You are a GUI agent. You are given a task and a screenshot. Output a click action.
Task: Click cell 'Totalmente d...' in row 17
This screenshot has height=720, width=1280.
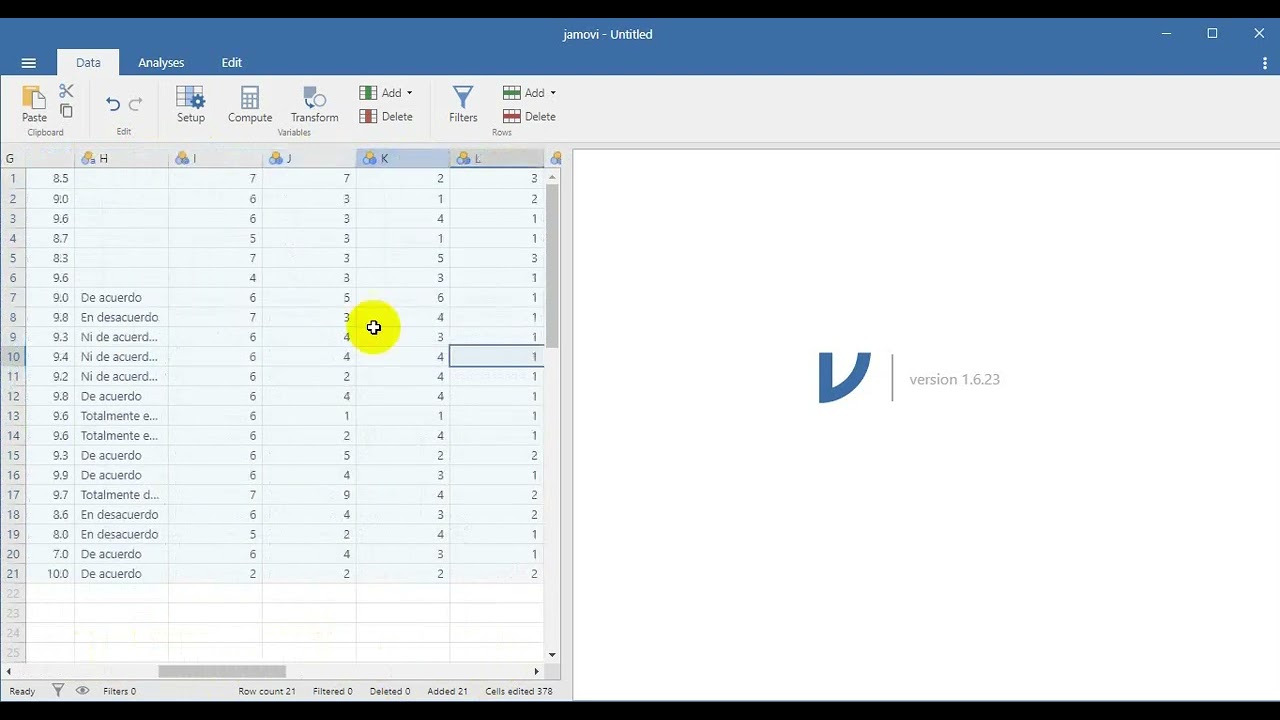click(121, 494)
